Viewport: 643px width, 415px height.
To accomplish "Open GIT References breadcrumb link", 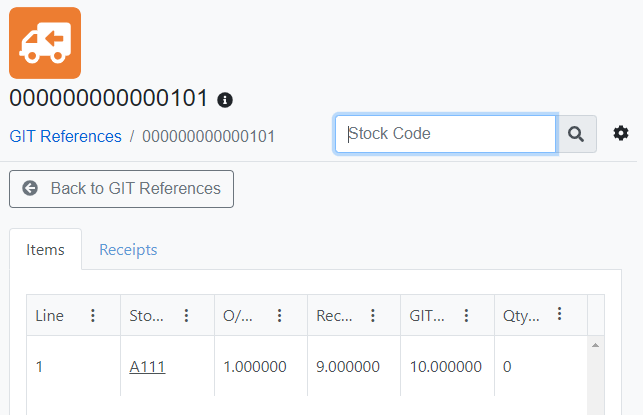I will click(x=66, y=136).
